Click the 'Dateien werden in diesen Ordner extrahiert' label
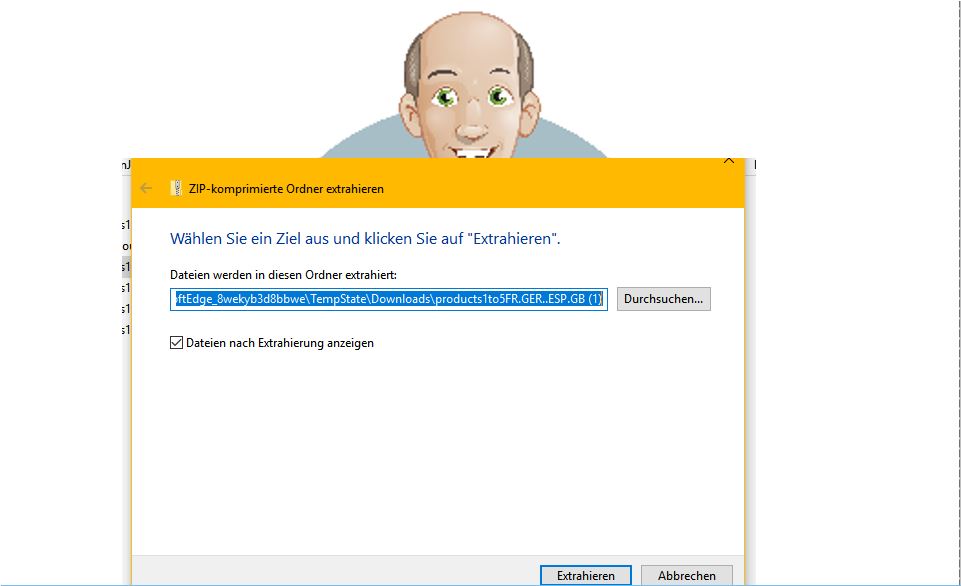 coord(284,274)
